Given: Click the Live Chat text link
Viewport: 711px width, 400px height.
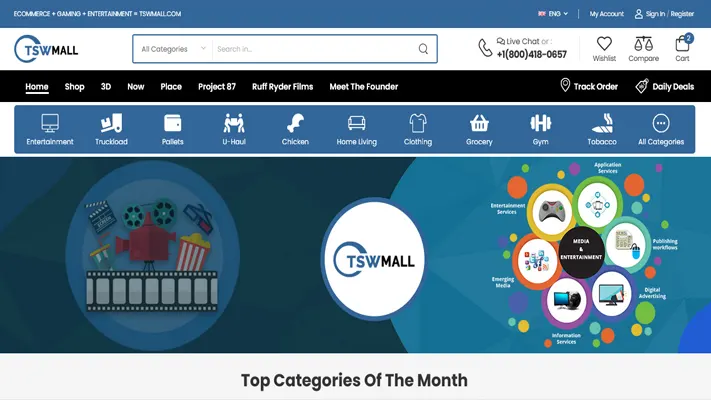Looking at the screenshot, I should [x=522, y=41].
